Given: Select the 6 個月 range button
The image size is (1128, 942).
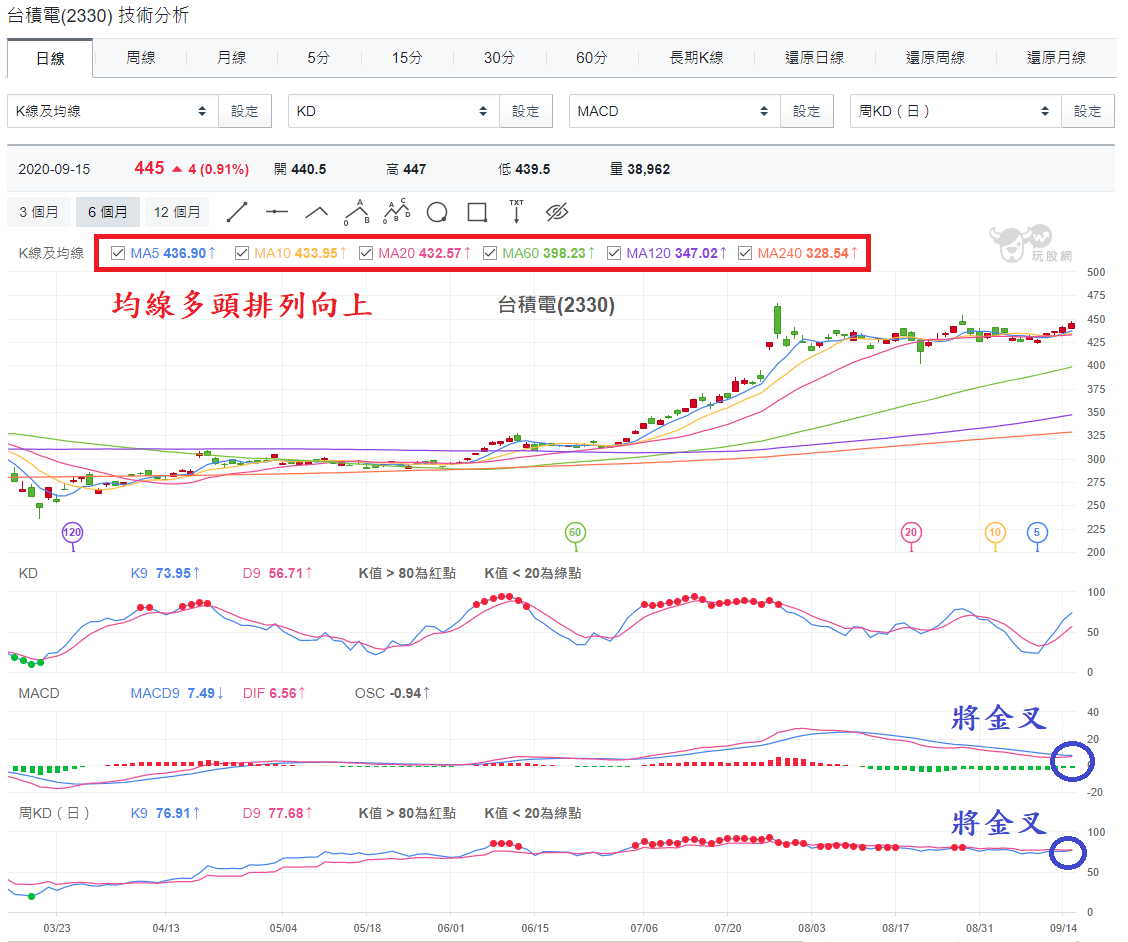Looking at the screenshot, I should [x=108, y=212].
